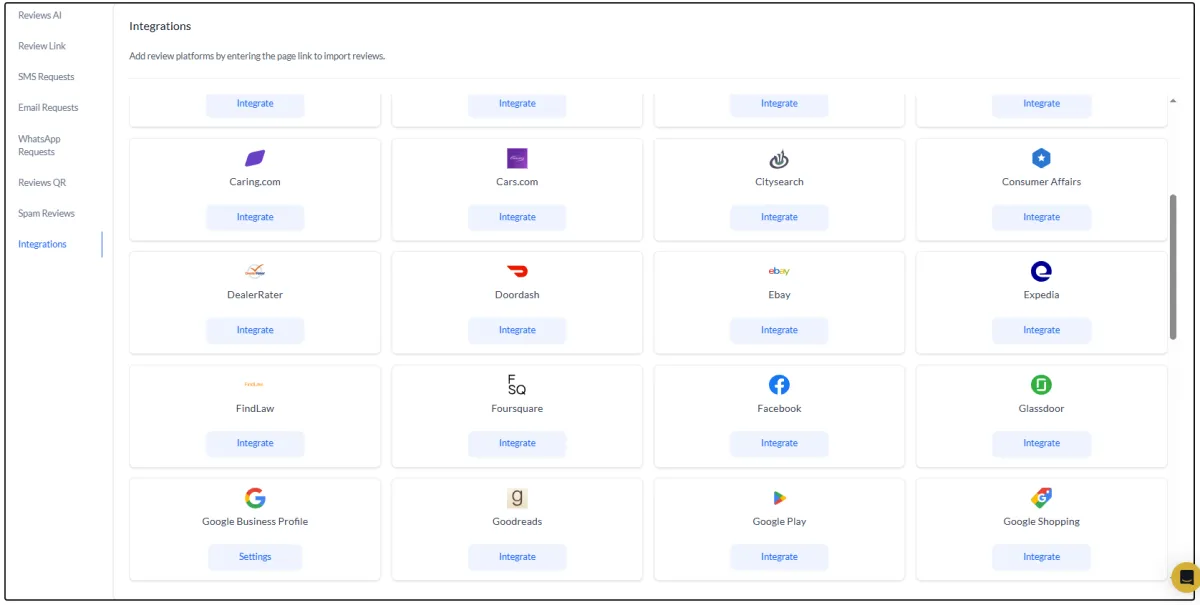Click the Foursquare label text
1200x605 pixels.
[517, 409]
